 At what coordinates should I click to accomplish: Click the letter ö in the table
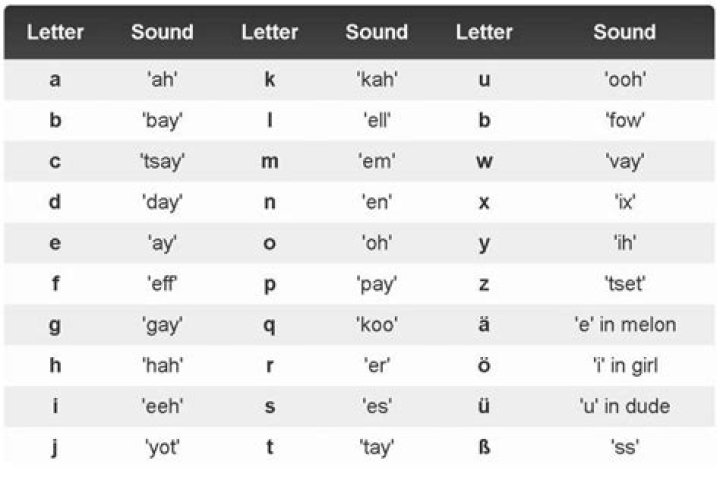tap(484, 365)
